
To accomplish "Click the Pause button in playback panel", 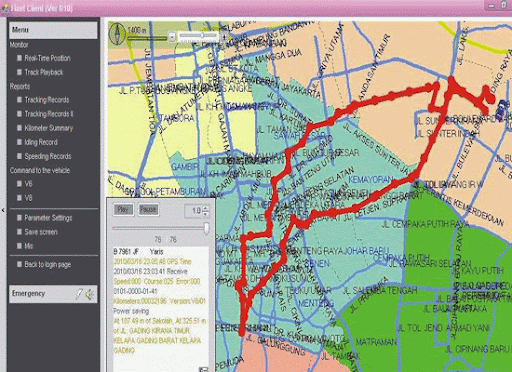I will click(x=148, y=210).
